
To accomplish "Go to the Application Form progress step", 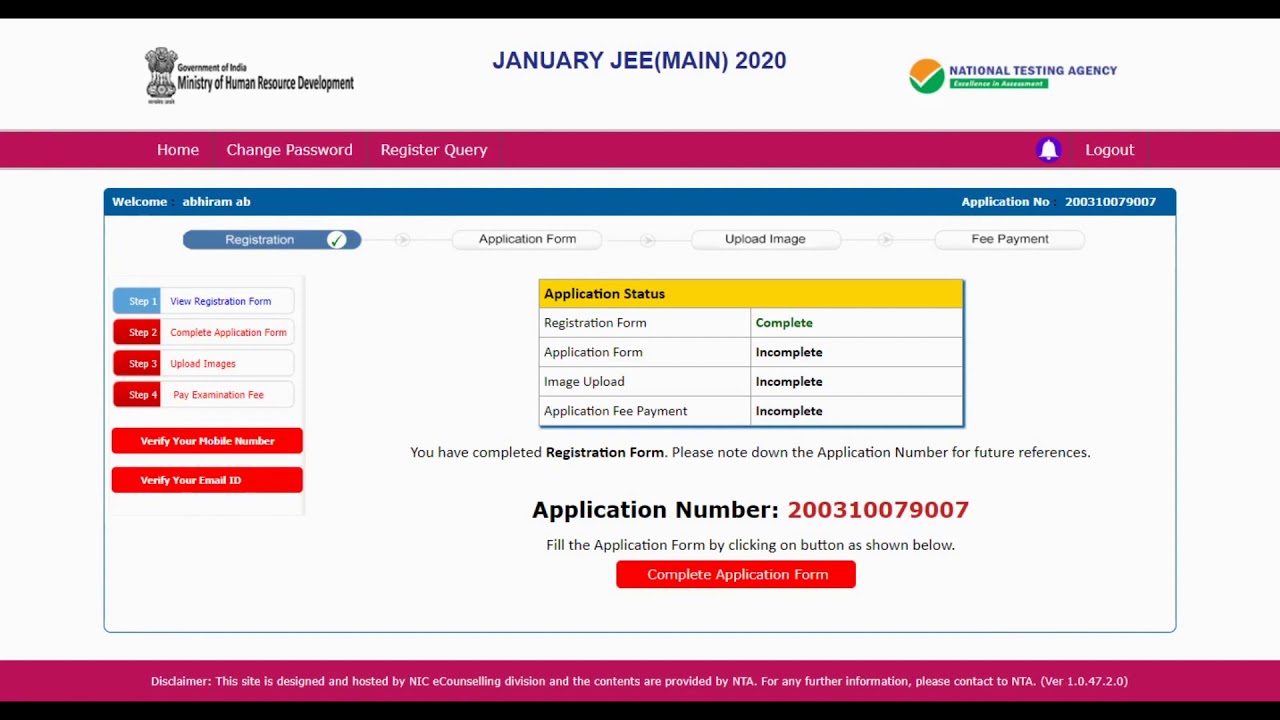I will [527, 239].
